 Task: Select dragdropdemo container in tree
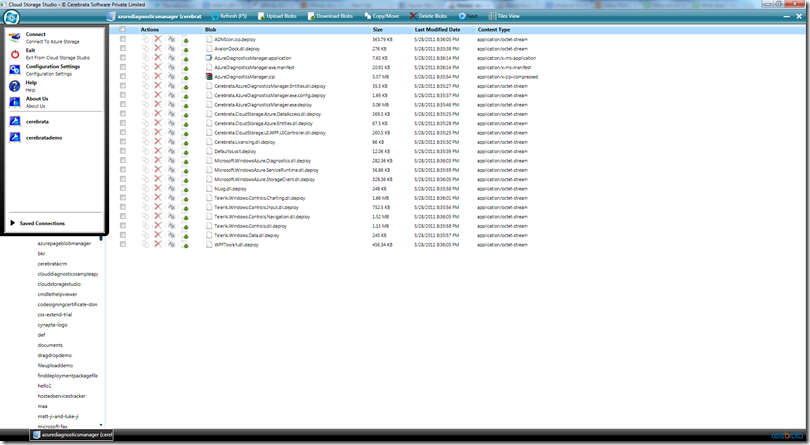click(55, 356)
